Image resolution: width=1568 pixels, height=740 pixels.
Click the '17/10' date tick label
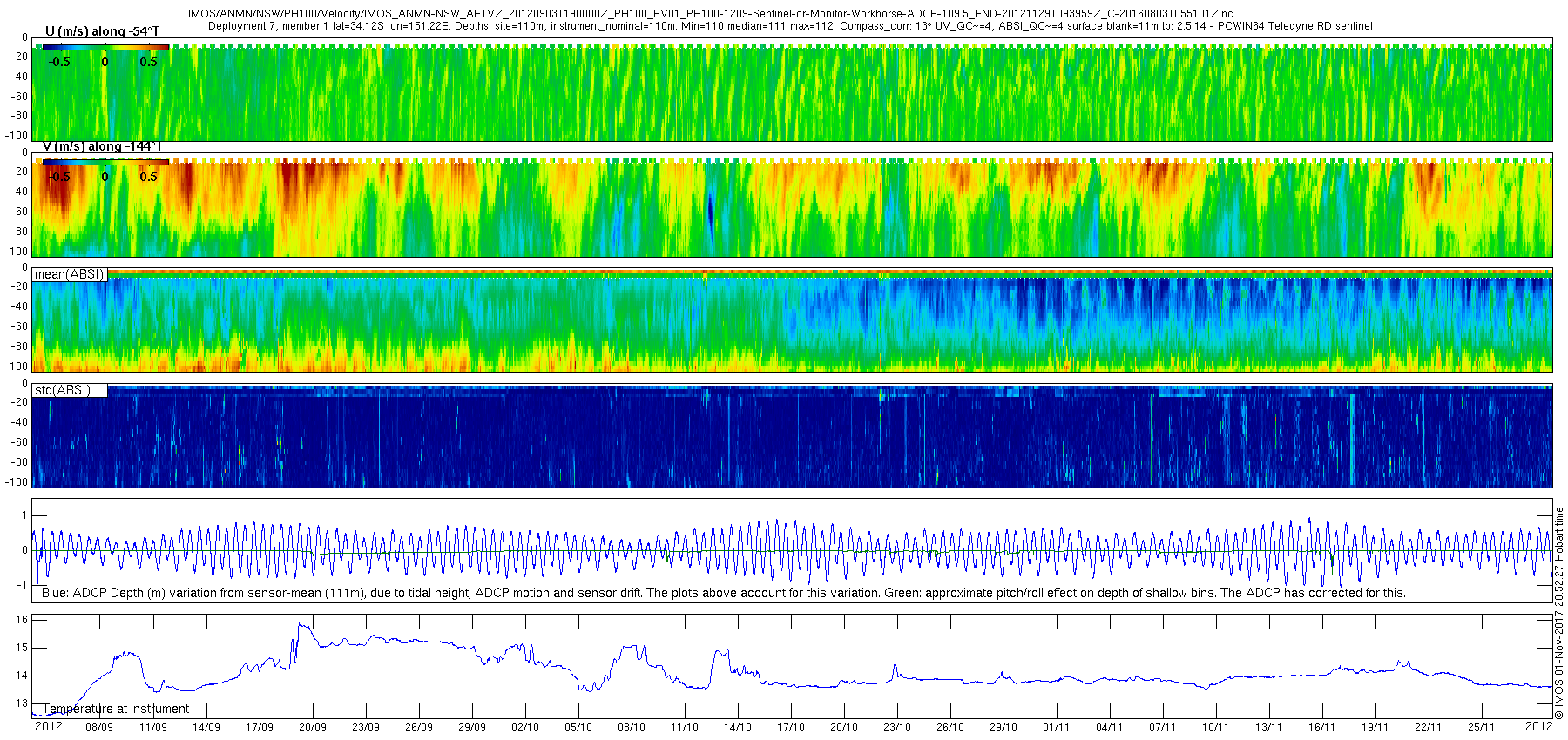(791, 728)
